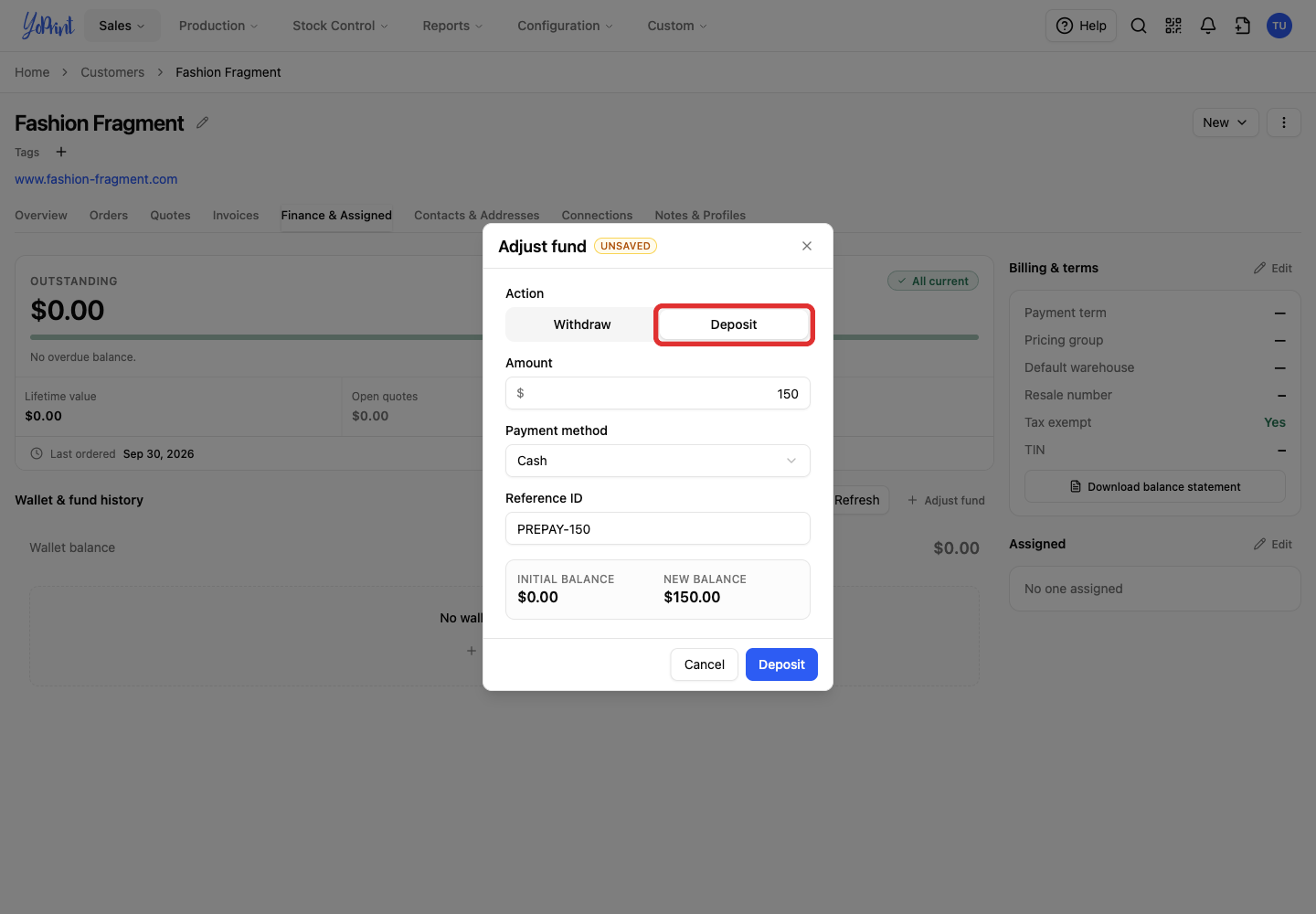Open the Contacts & Addresses tab
This screenshot has height=914, width=1316.
click(476, 215)
